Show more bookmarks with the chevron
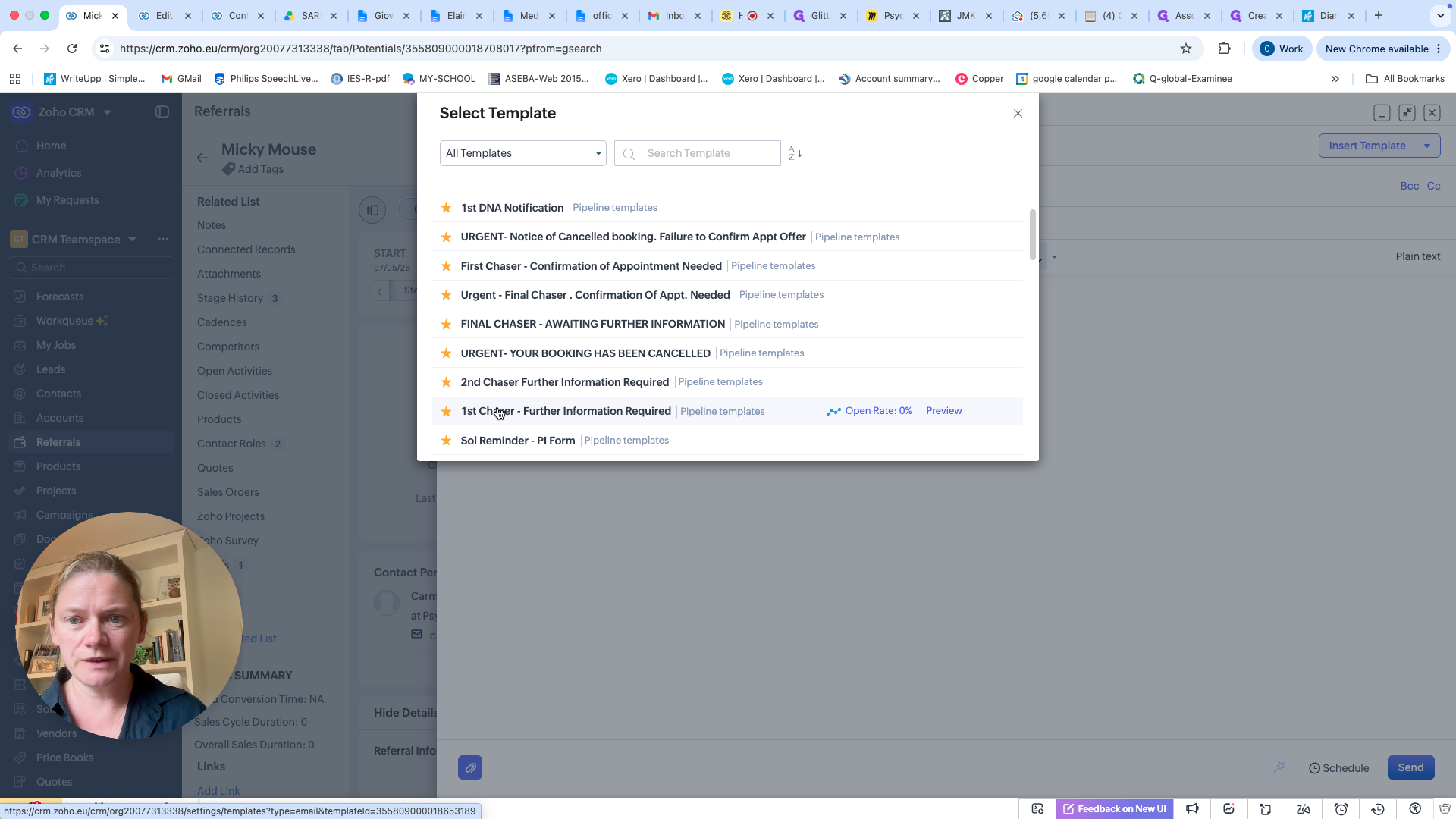The width and height of the screenshot is (1456, 819). [1335, 79]
